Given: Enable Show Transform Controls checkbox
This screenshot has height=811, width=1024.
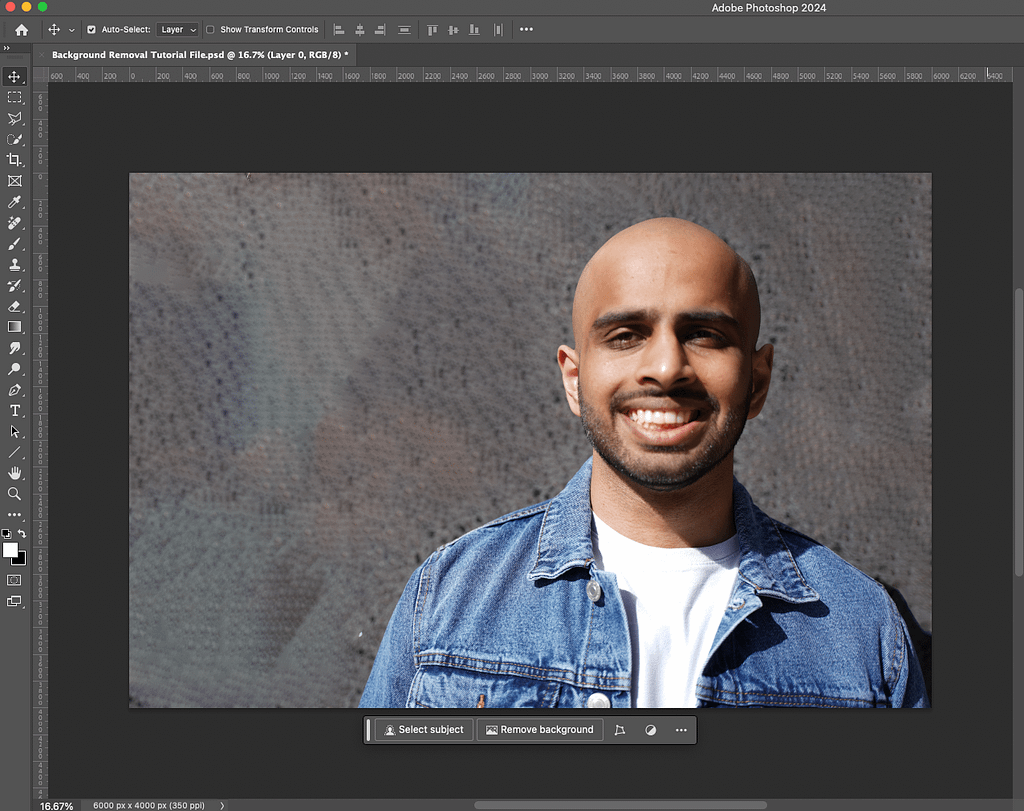Looking at the screenshot, I should point(210,30).
